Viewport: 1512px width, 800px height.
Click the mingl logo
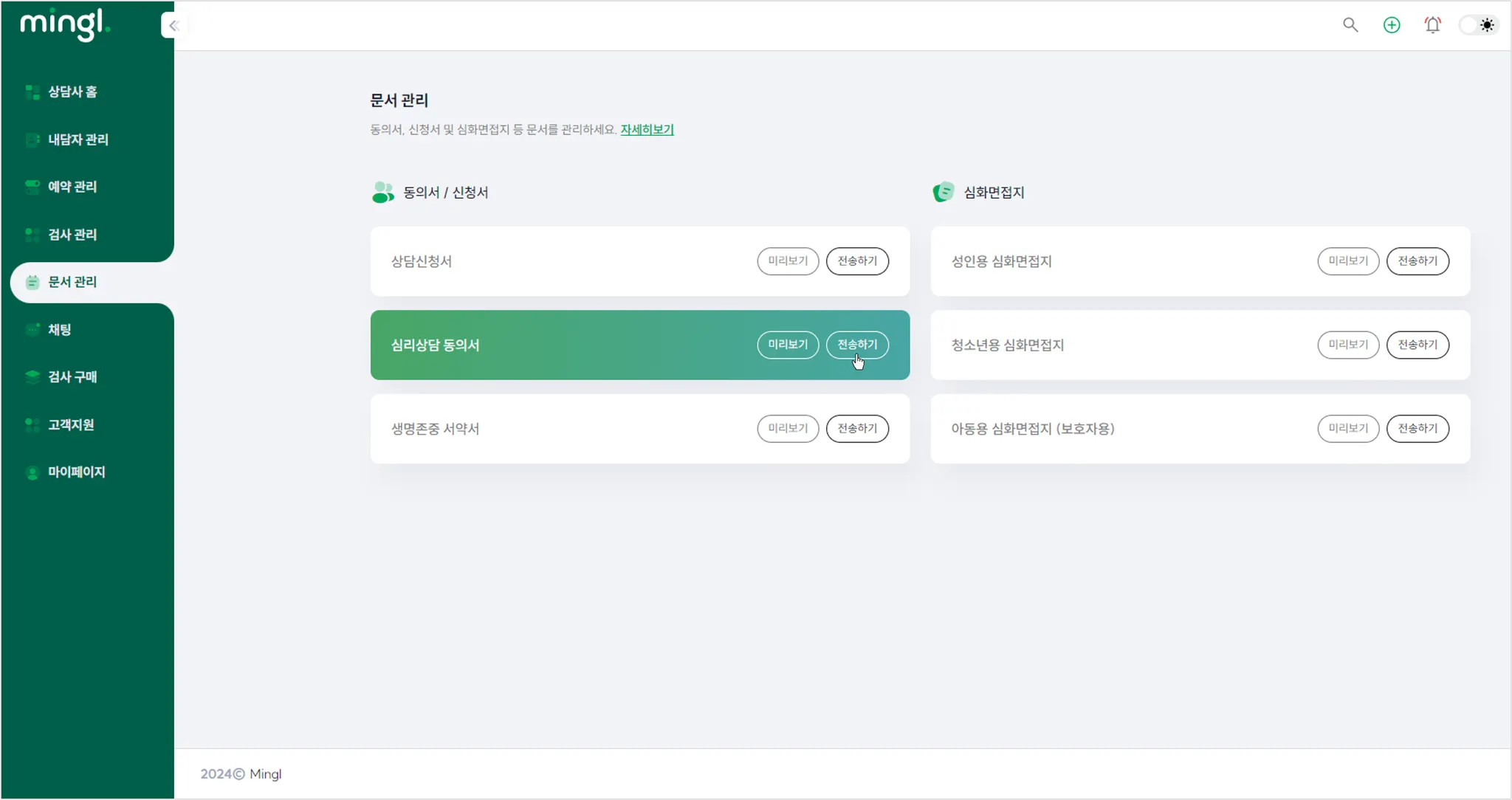pos(65,25)
